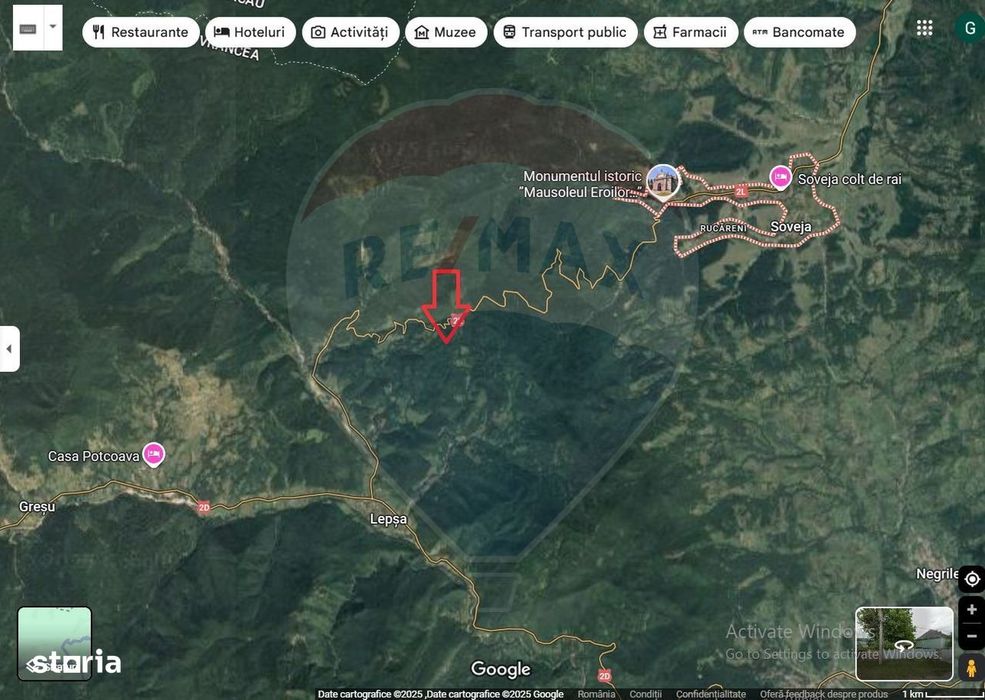Open Soveja colt de rai hotel pin
Image resolution: width=985 pixels, height=700 pixels.
pos(780,178)
